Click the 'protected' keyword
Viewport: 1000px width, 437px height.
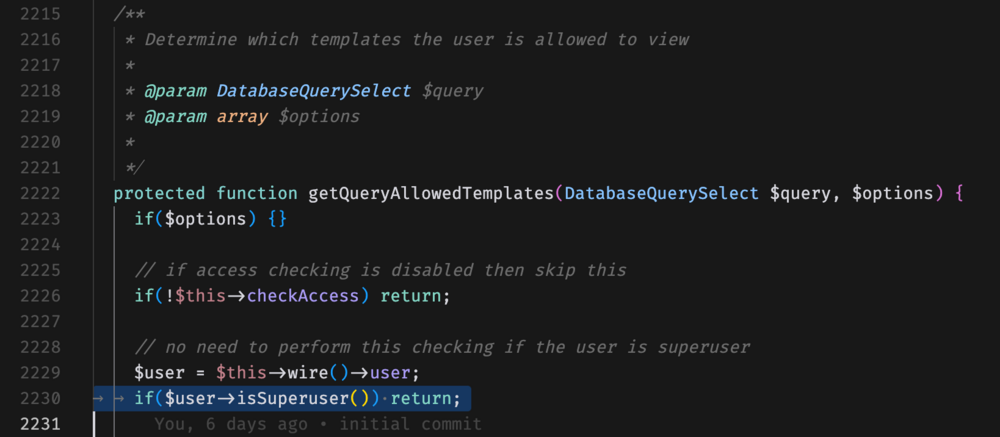pyautogui.click(x=160, y=193)
